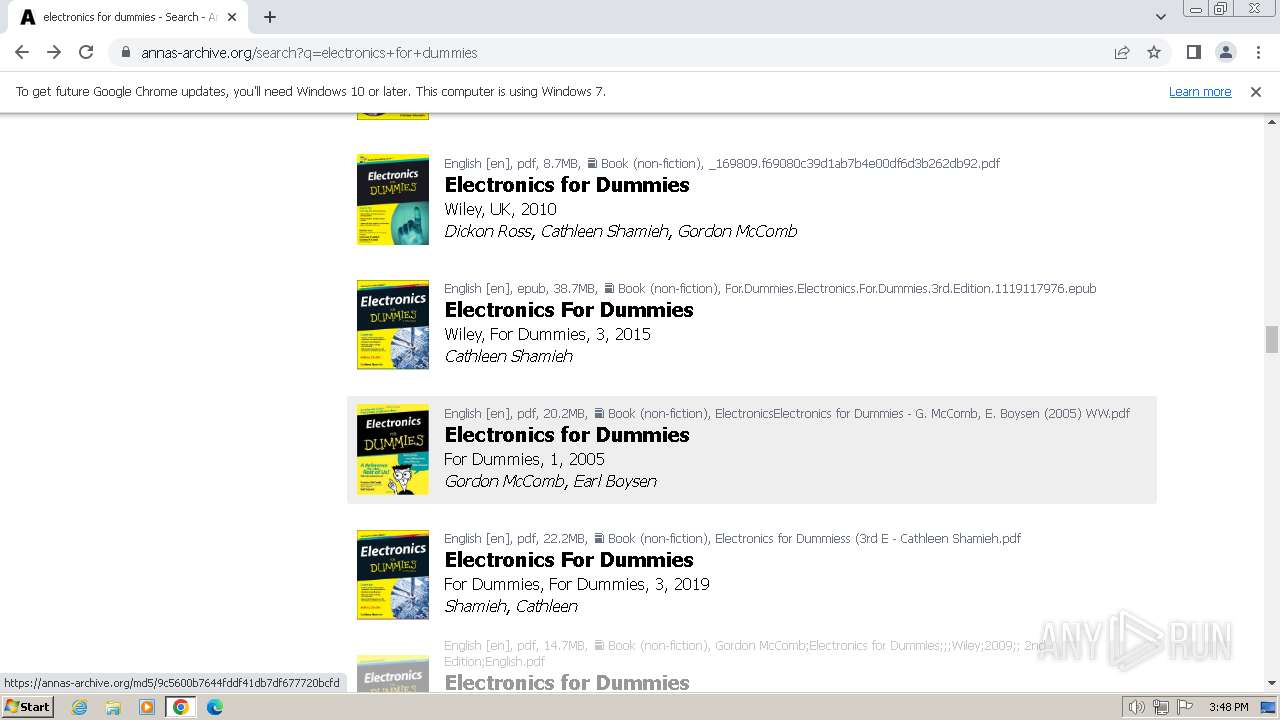Go forward to next page
Screen dimensions: 1280x720
click(x=54, y=52)
